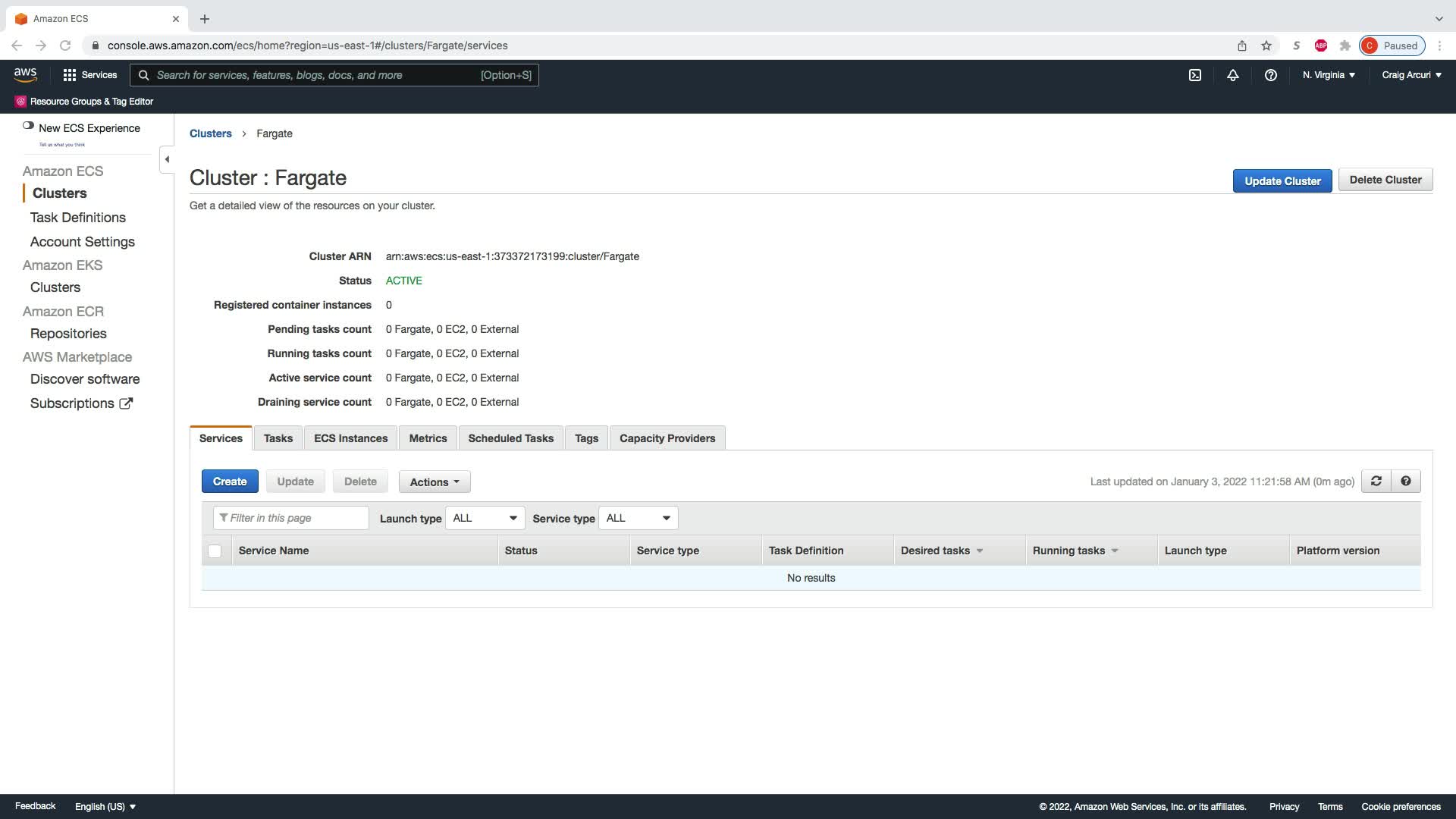Open the Services grid menu icon
The width and height of the screenshot is (1456, 819).
tap(70, 75)
